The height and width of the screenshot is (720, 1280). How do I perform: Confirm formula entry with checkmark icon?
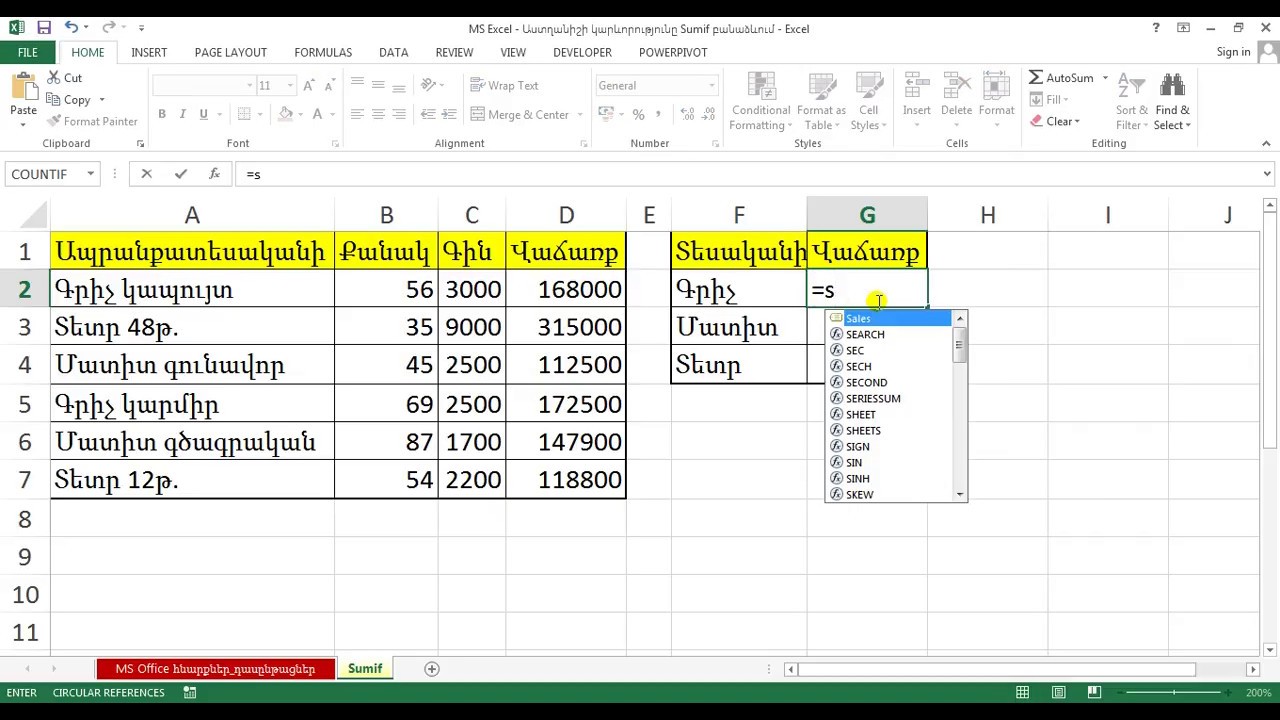180,174
